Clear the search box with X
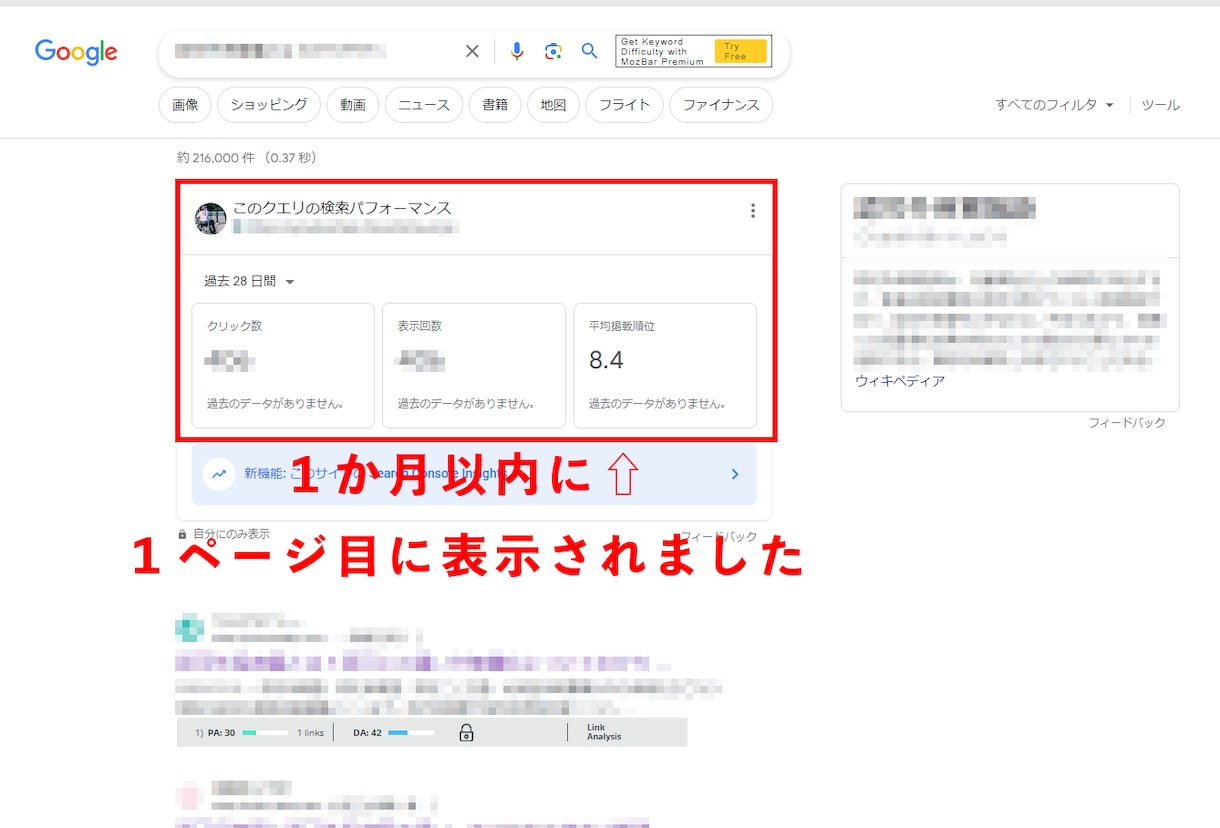The image size is (1220, 828). (x=472, y=51)
